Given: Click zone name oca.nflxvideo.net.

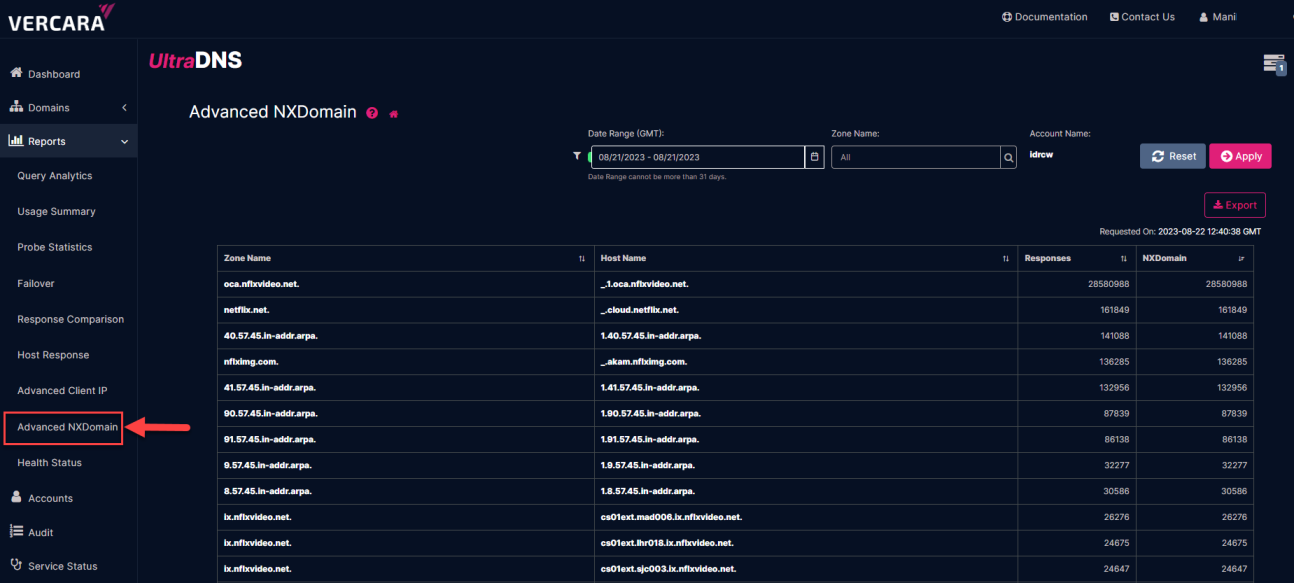Looking at the screenshot, I should (x=262, y=284).
